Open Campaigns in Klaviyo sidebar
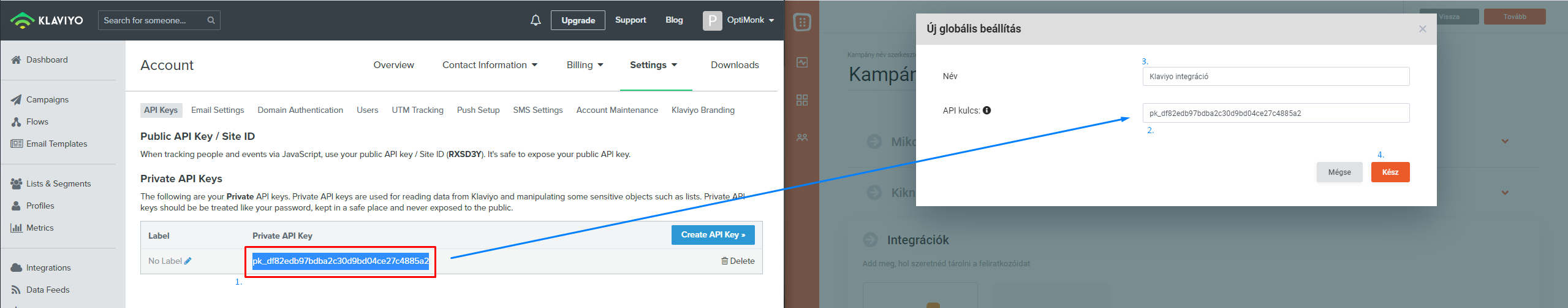This screenshot has height=308, width=1568. 40,99
